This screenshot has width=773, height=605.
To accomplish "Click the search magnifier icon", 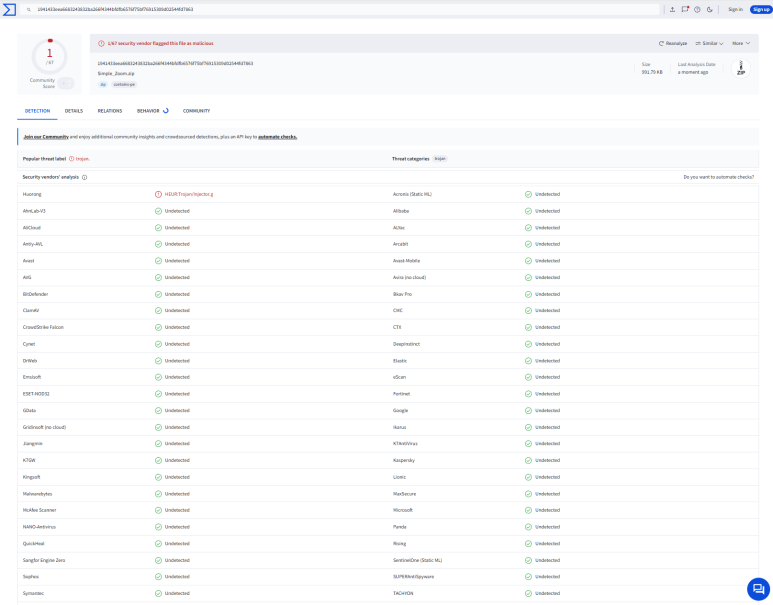I will click(x=29, y=9).
